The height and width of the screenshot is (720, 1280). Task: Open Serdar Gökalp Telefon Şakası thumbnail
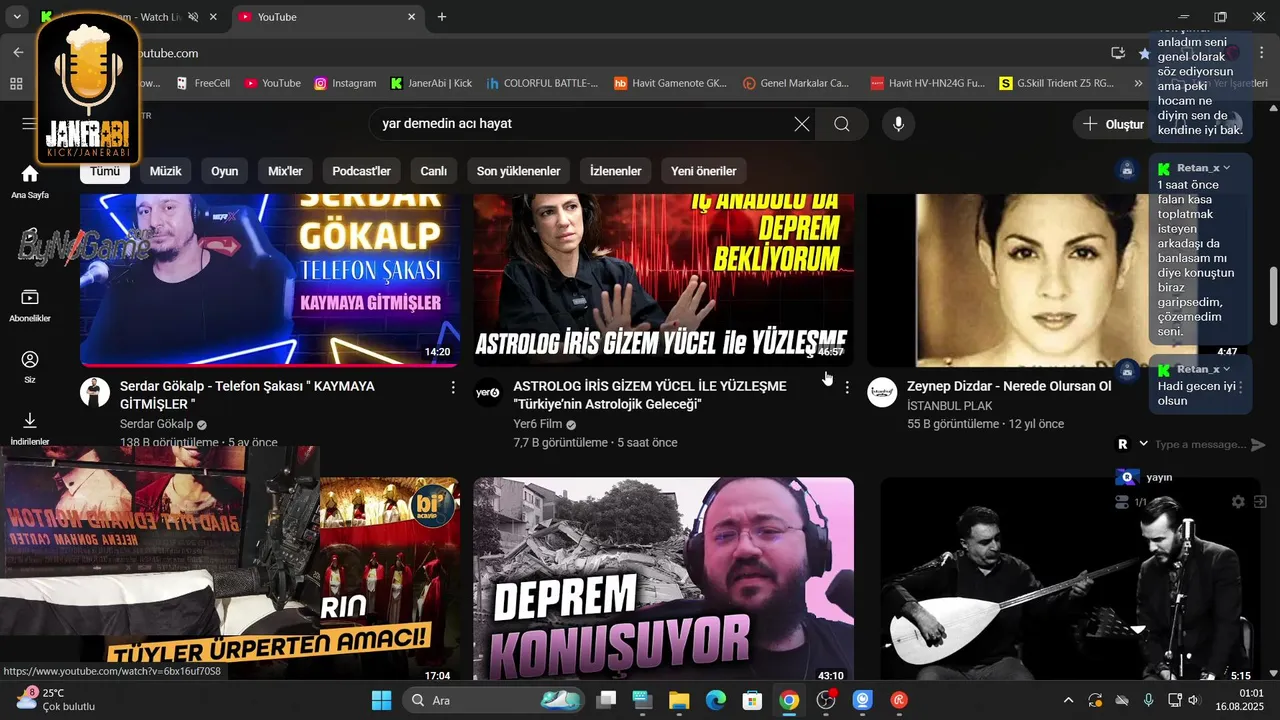point(270,280)
